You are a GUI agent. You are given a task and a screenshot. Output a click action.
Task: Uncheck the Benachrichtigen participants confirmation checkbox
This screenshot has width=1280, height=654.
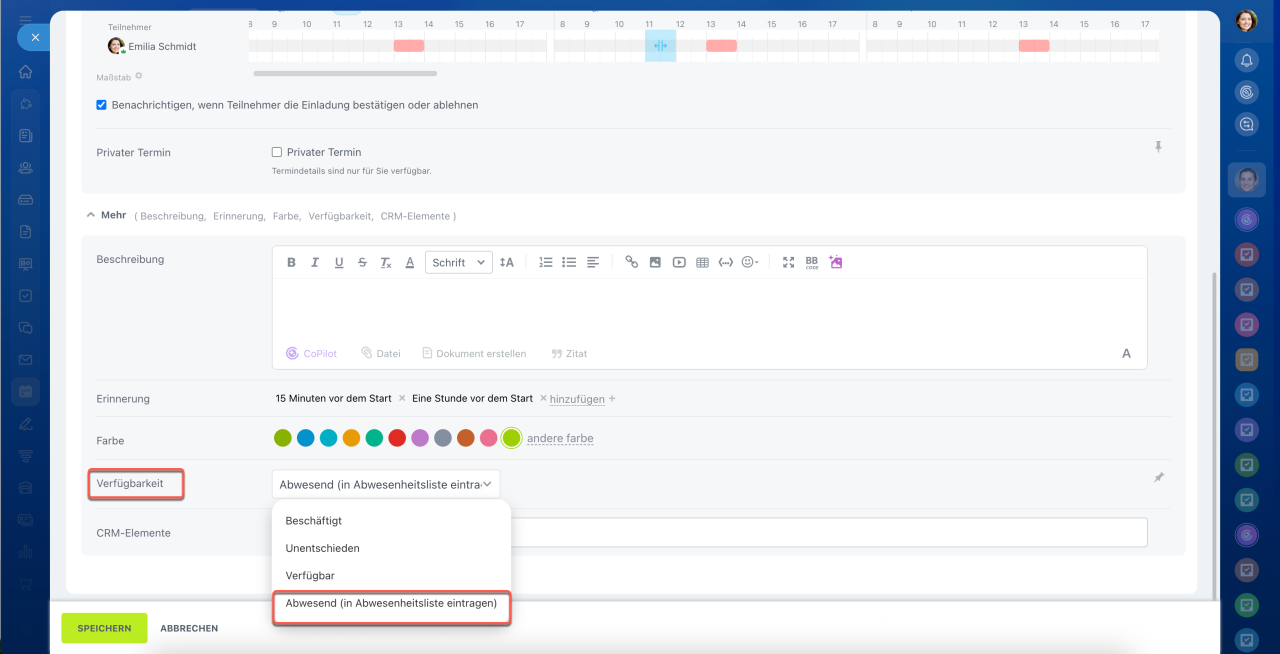(x=101, y=105)
